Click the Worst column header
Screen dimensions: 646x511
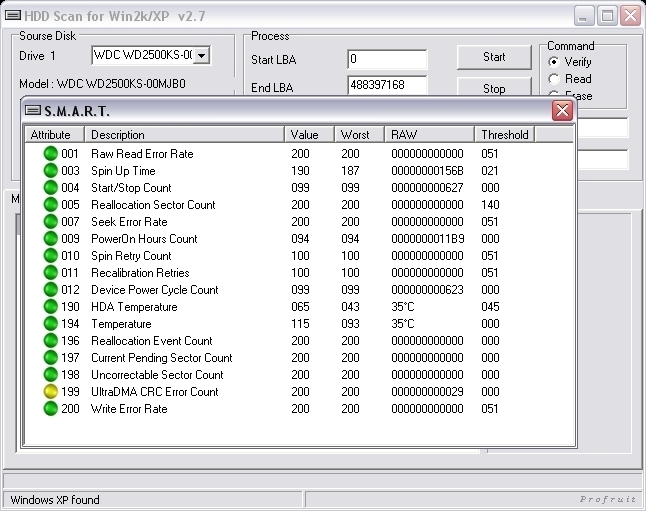pyautogui.click(x=359, y=135)
